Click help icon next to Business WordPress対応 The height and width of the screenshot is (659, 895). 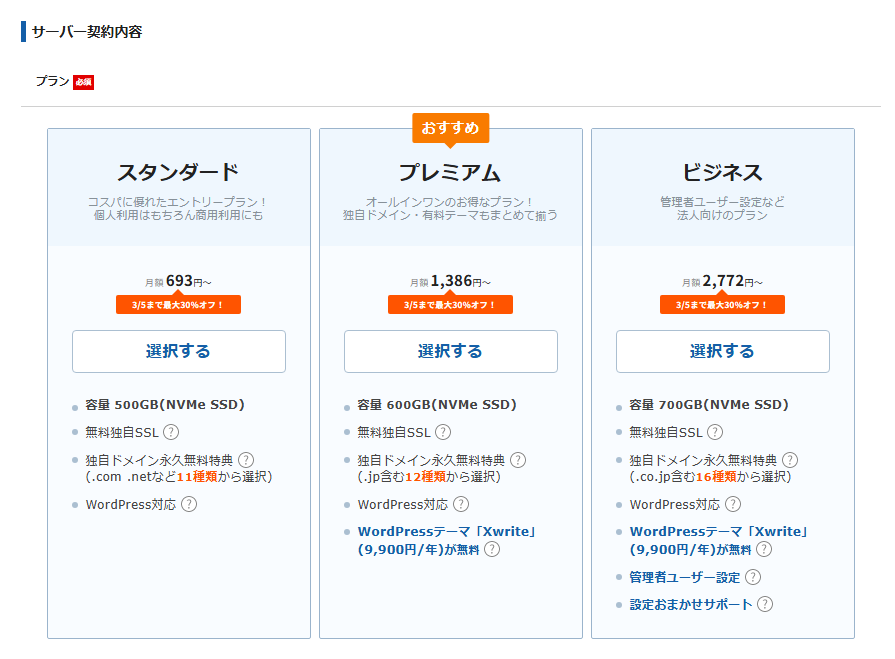733,505
